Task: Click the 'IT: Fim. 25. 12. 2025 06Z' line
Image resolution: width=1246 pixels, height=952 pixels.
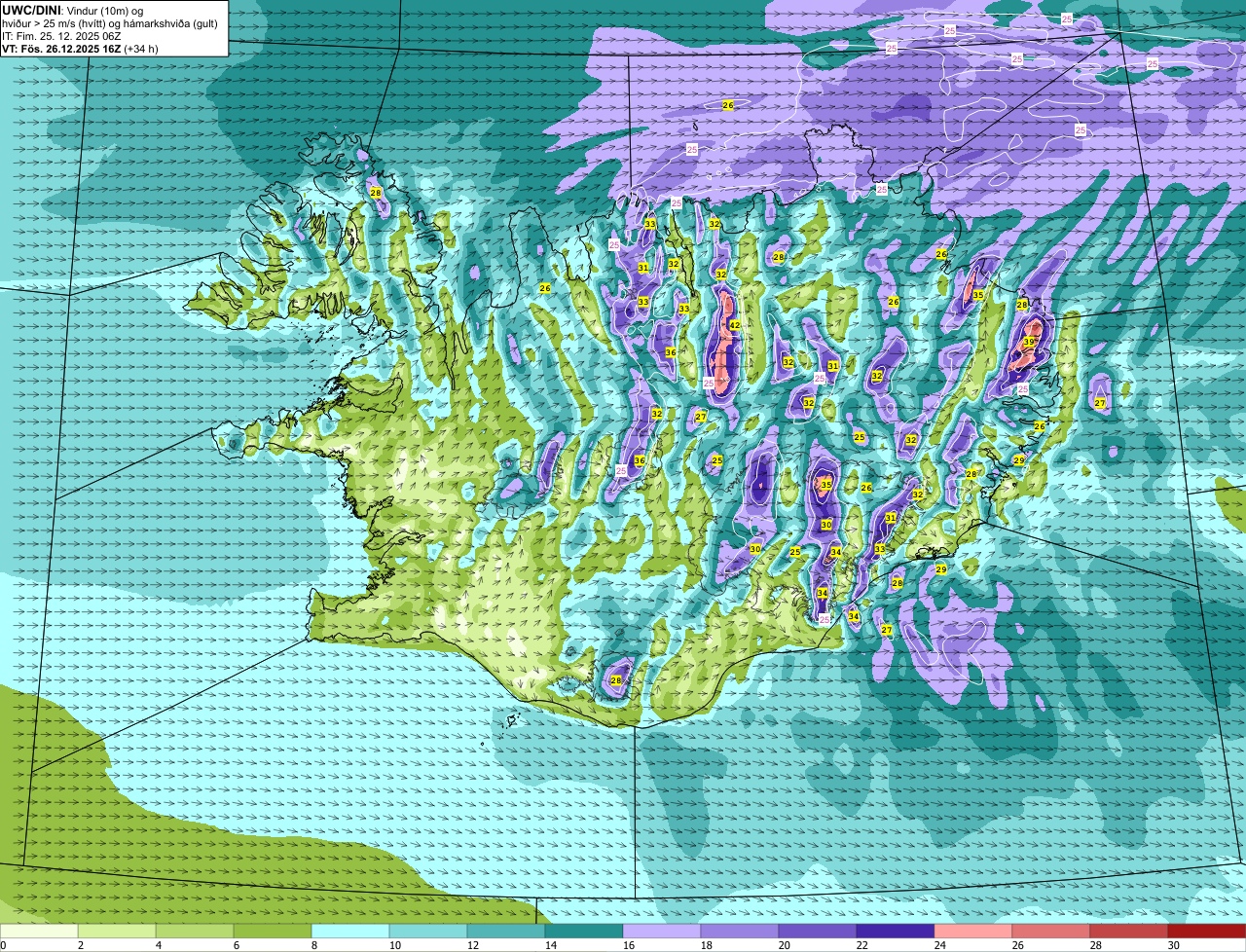Action: tap(61, 36)
